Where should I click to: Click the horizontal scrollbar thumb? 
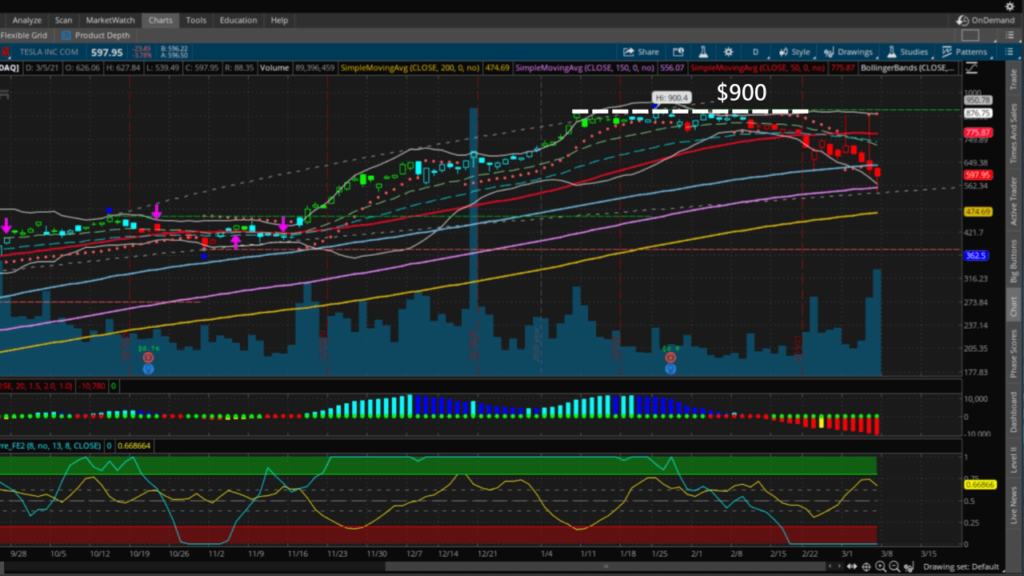[605, 567]
